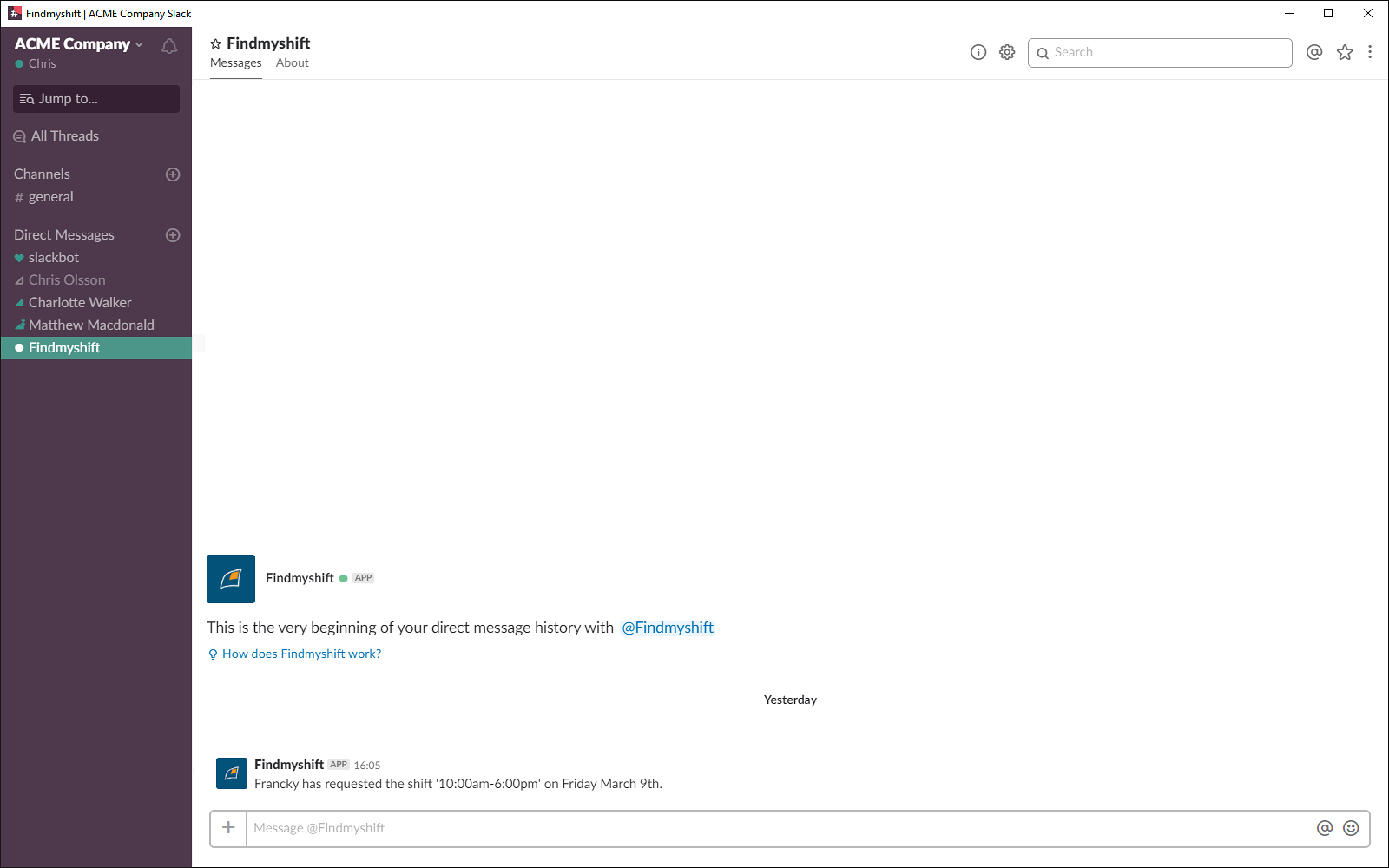
Task: Attach a file with the plus button
Action: [x=228, y=828]
